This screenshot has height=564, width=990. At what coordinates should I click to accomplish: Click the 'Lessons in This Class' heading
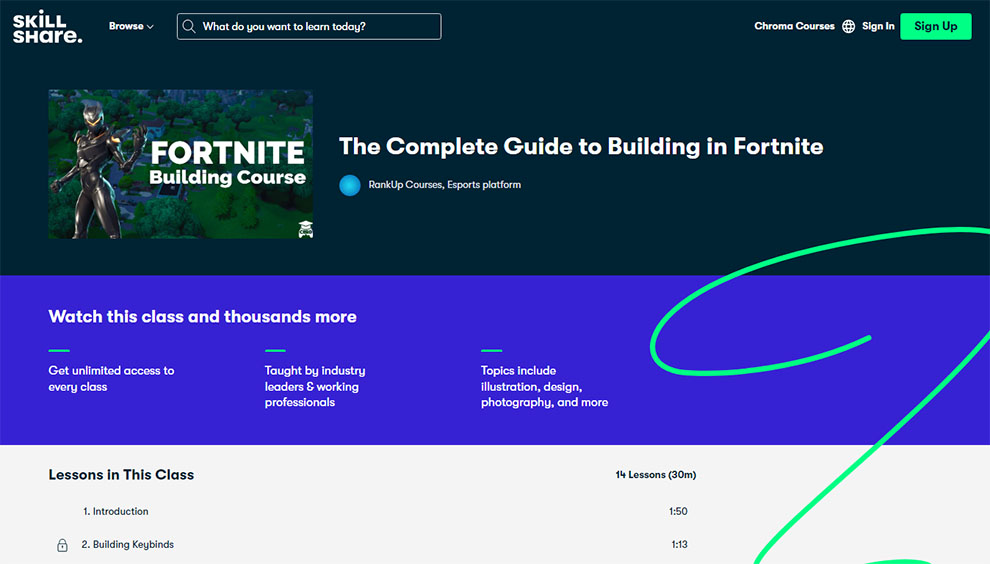pos(121,475)
